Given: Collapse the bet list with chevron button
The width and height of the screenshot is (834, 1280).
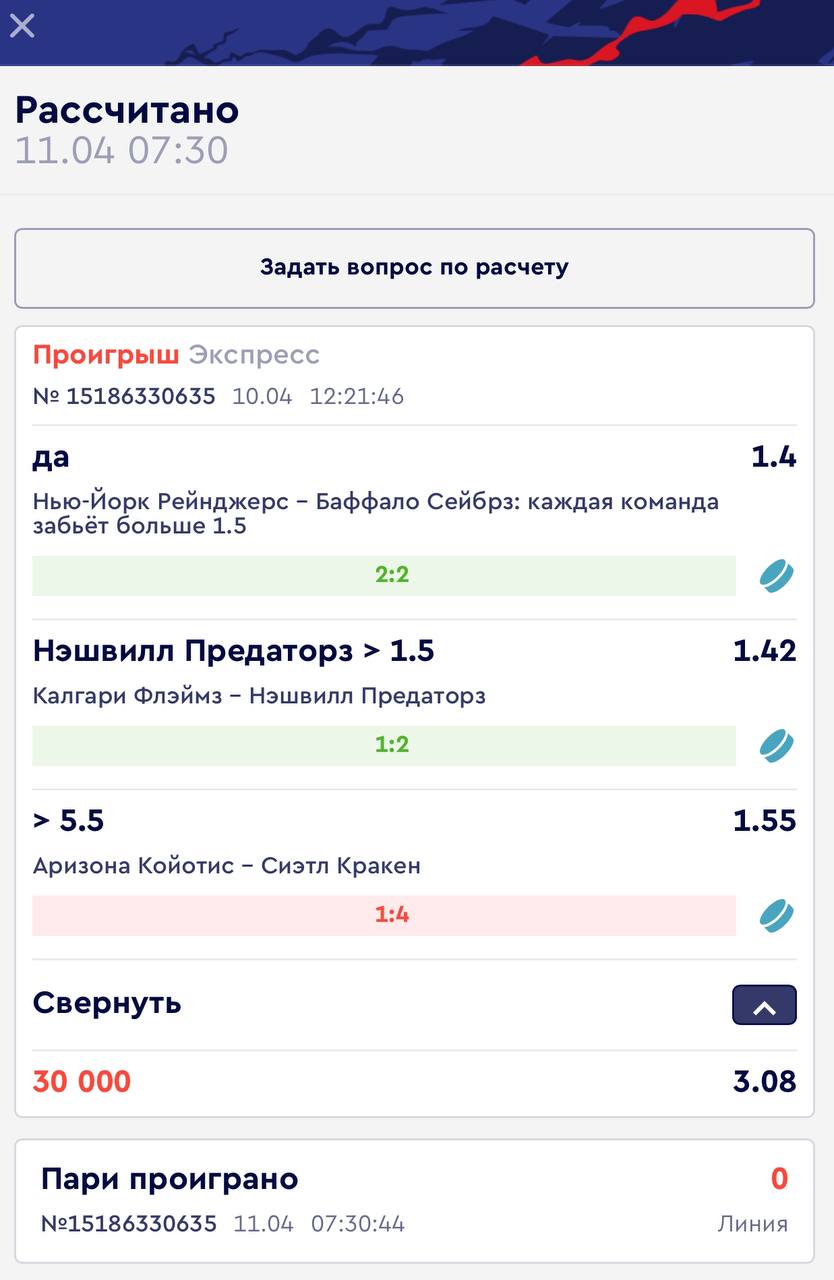Looking at the screenshot, I should (764, 1005).
